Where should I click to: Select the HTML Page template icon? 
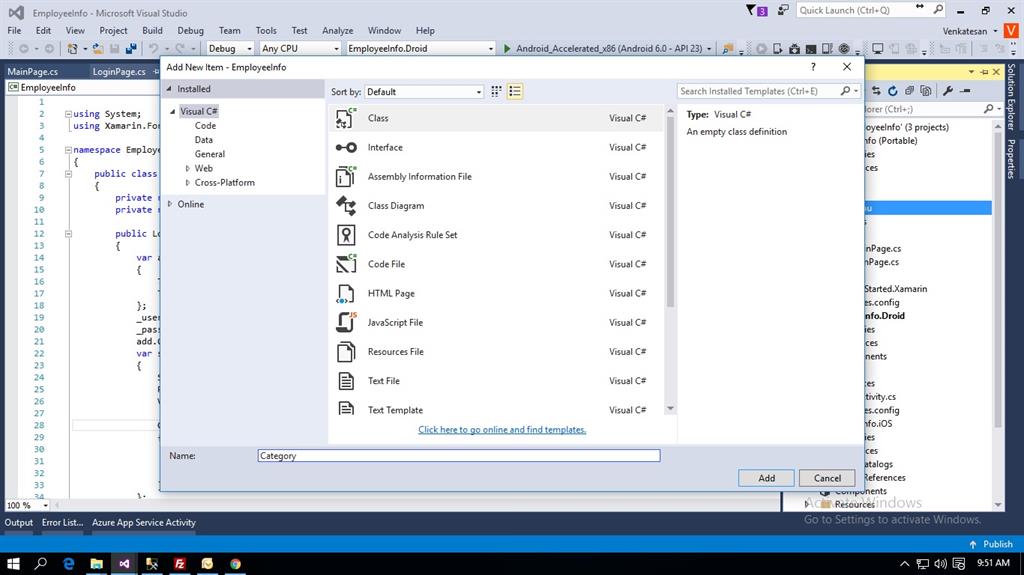[x=346, y=293]
